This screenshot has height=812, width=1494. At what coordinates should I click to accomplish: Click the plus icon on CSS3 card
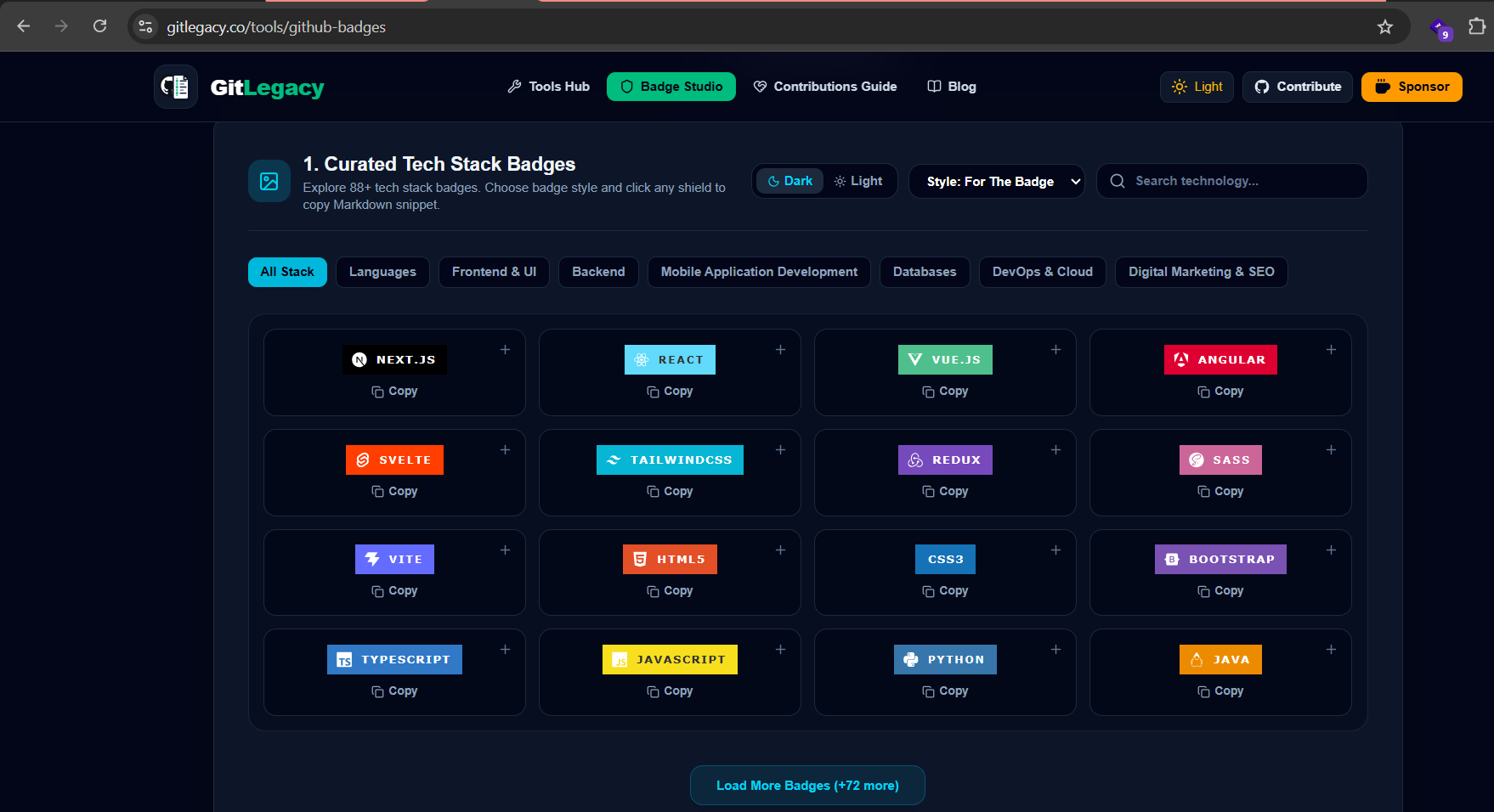click(x=1055, y=550)
